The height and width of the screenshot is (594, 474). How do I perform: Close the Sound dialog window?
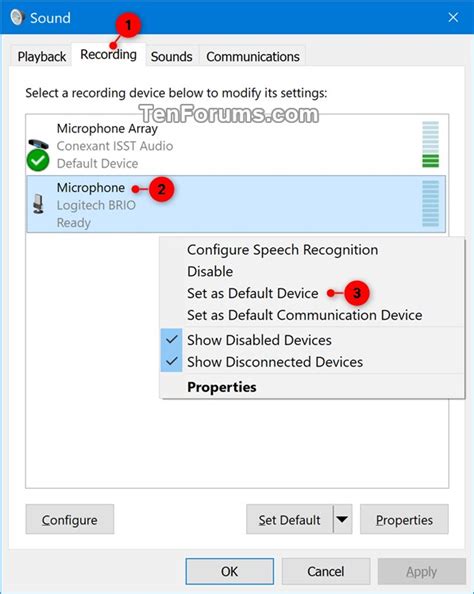453,17
